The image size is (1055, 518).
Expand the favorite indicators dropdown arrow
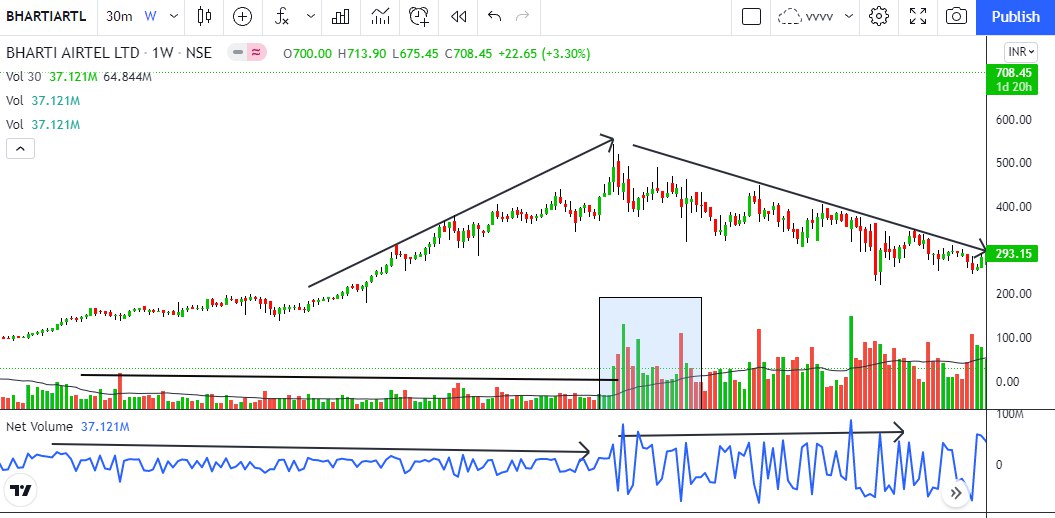click(x=311, y=16)
